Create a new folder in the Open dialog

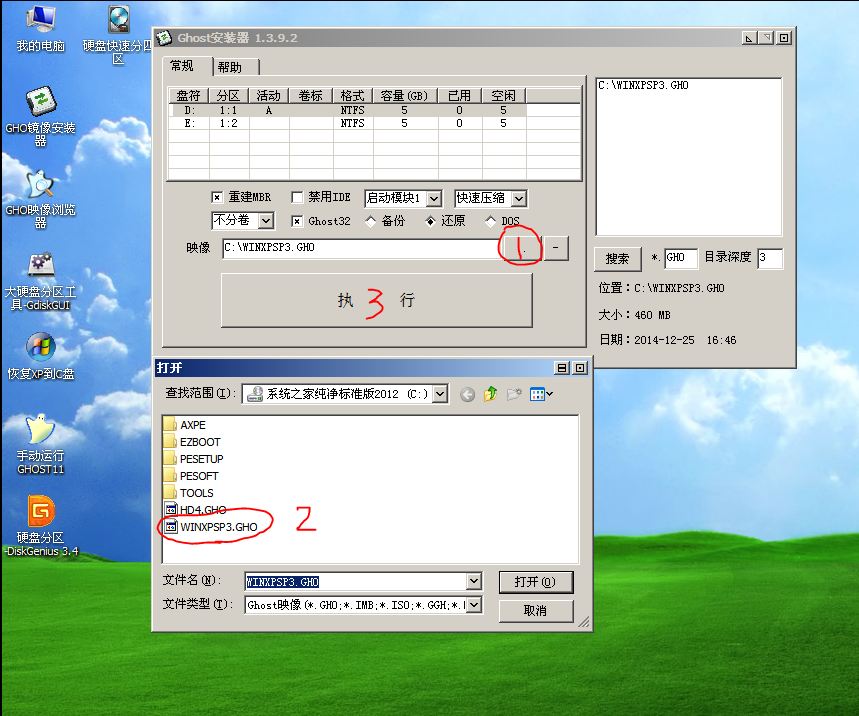514,394
